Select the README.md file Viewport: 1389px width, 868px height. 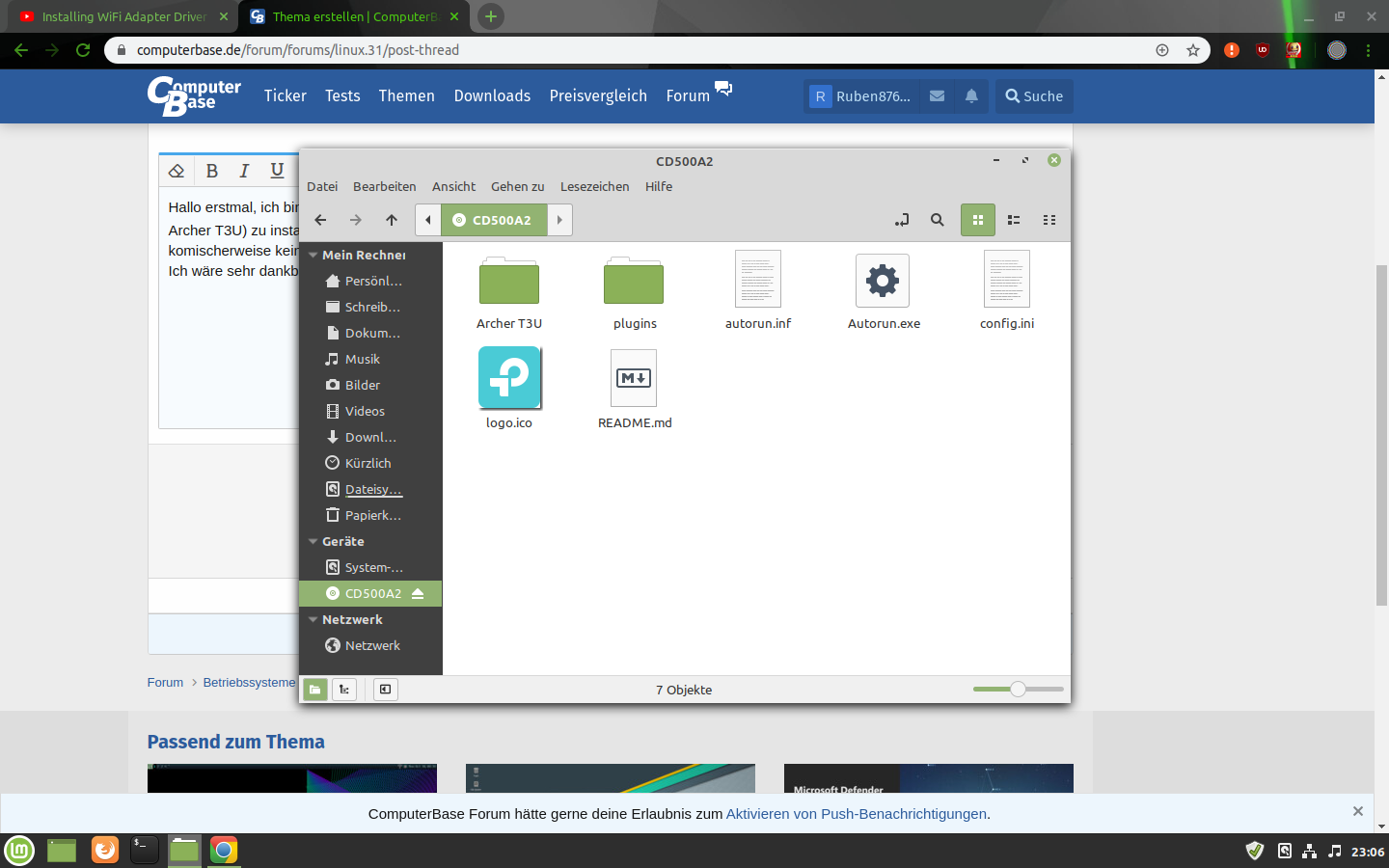[635, 390]
